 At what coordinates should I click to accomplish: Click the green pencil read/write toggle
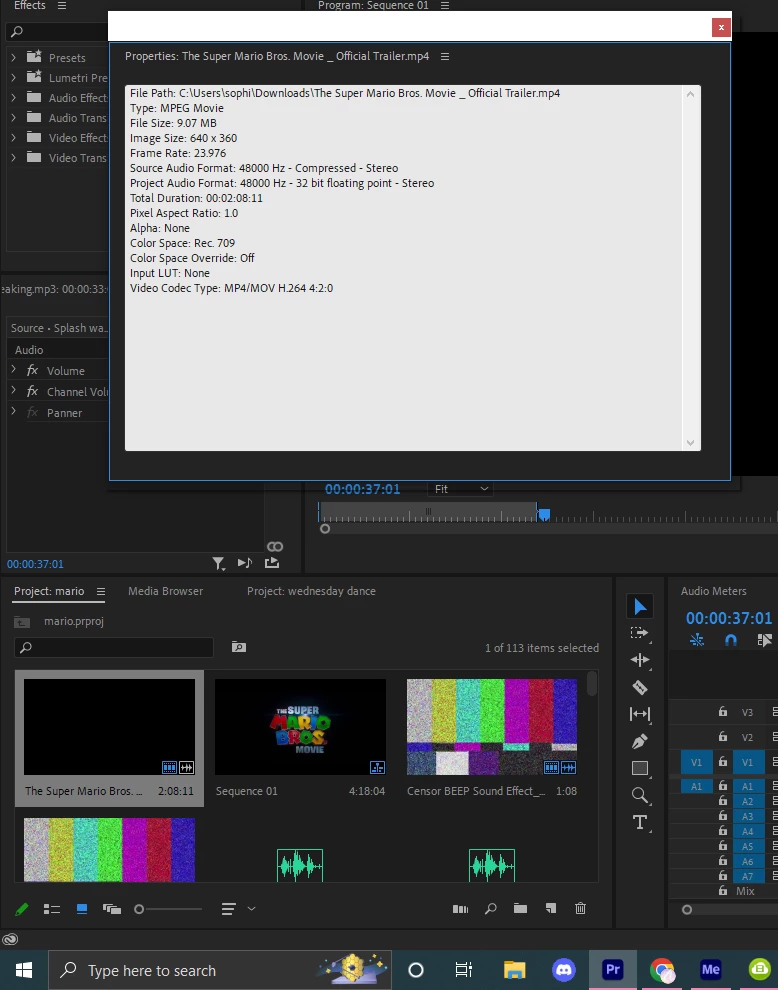[21, 909]
